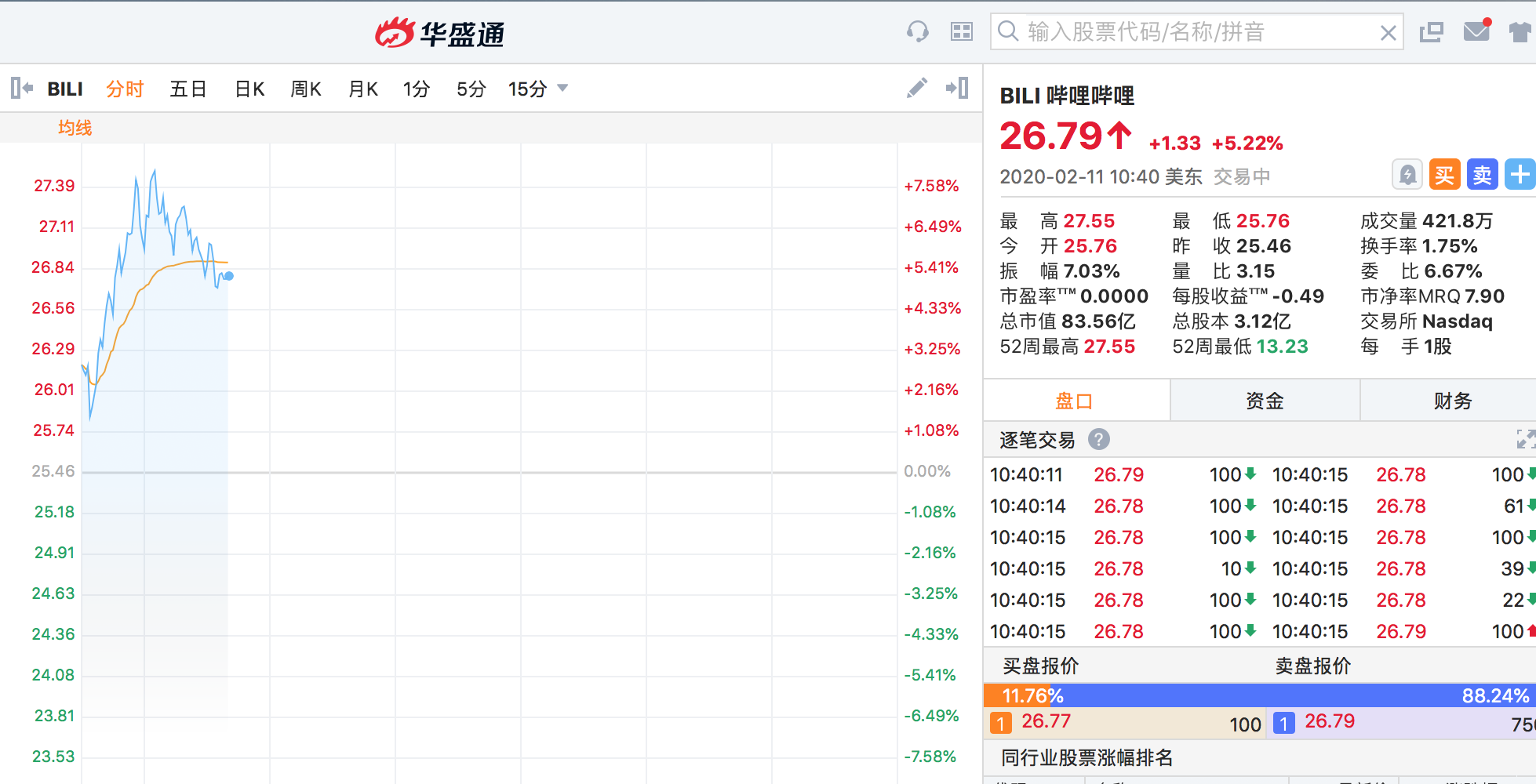This screenshot has height=784, width=1536.
Task: Select the pencil drawing tool
Action: click(916, 88)
